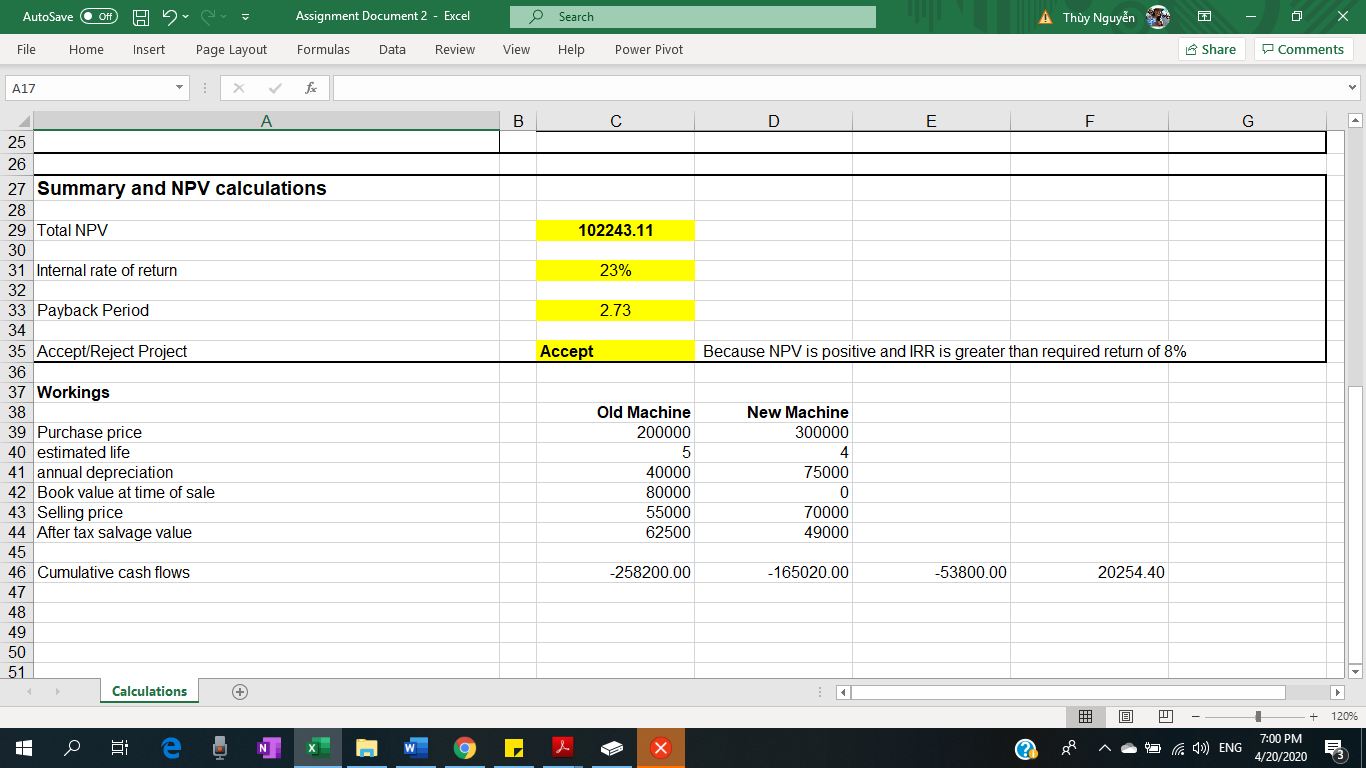Image resolution: width=1366 pixels, height=768 pixels.
Task: Select row 35 header
Action: [x=16, y=351]
